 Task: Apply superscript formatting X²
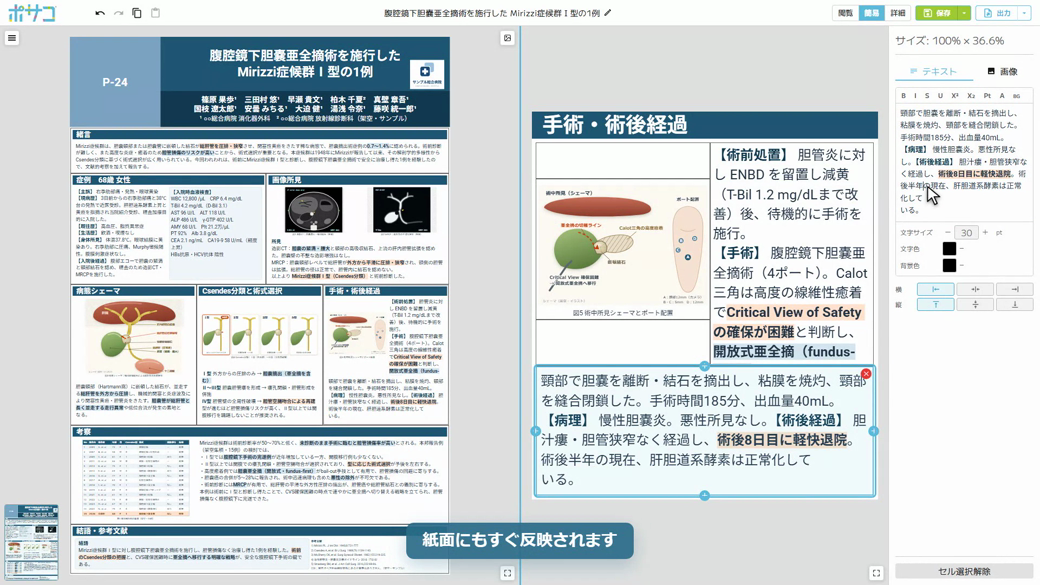(x=955, y=96)
